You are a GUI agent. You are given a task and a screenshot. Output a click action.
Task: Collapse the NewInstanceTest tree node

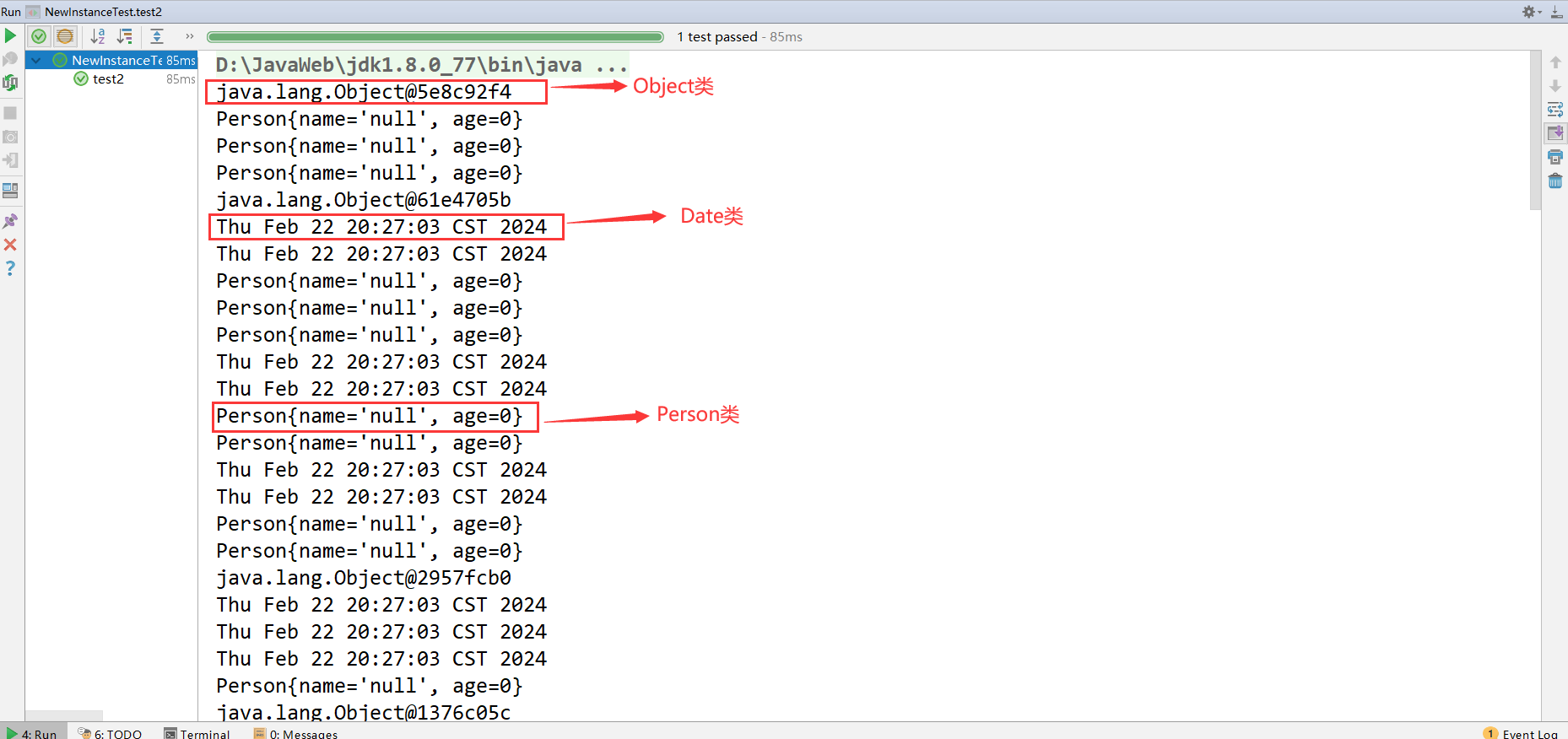(36, 60)
